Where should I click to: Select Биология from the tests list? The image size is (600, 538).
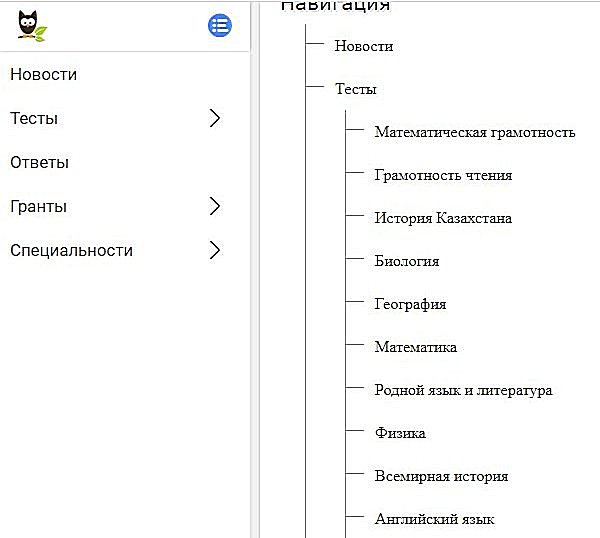407,261
